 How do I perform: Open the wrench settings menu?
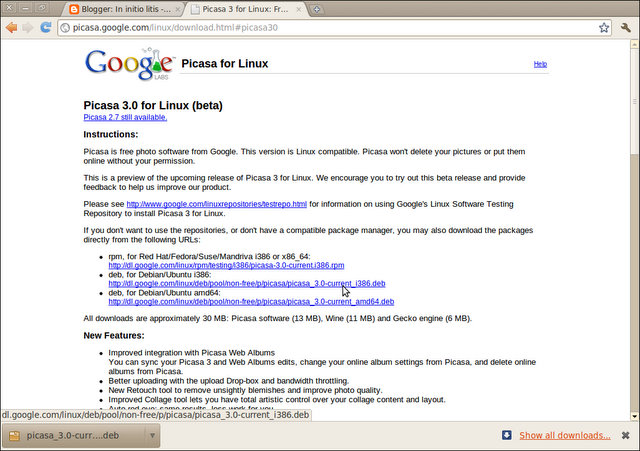tap(625, 27)
